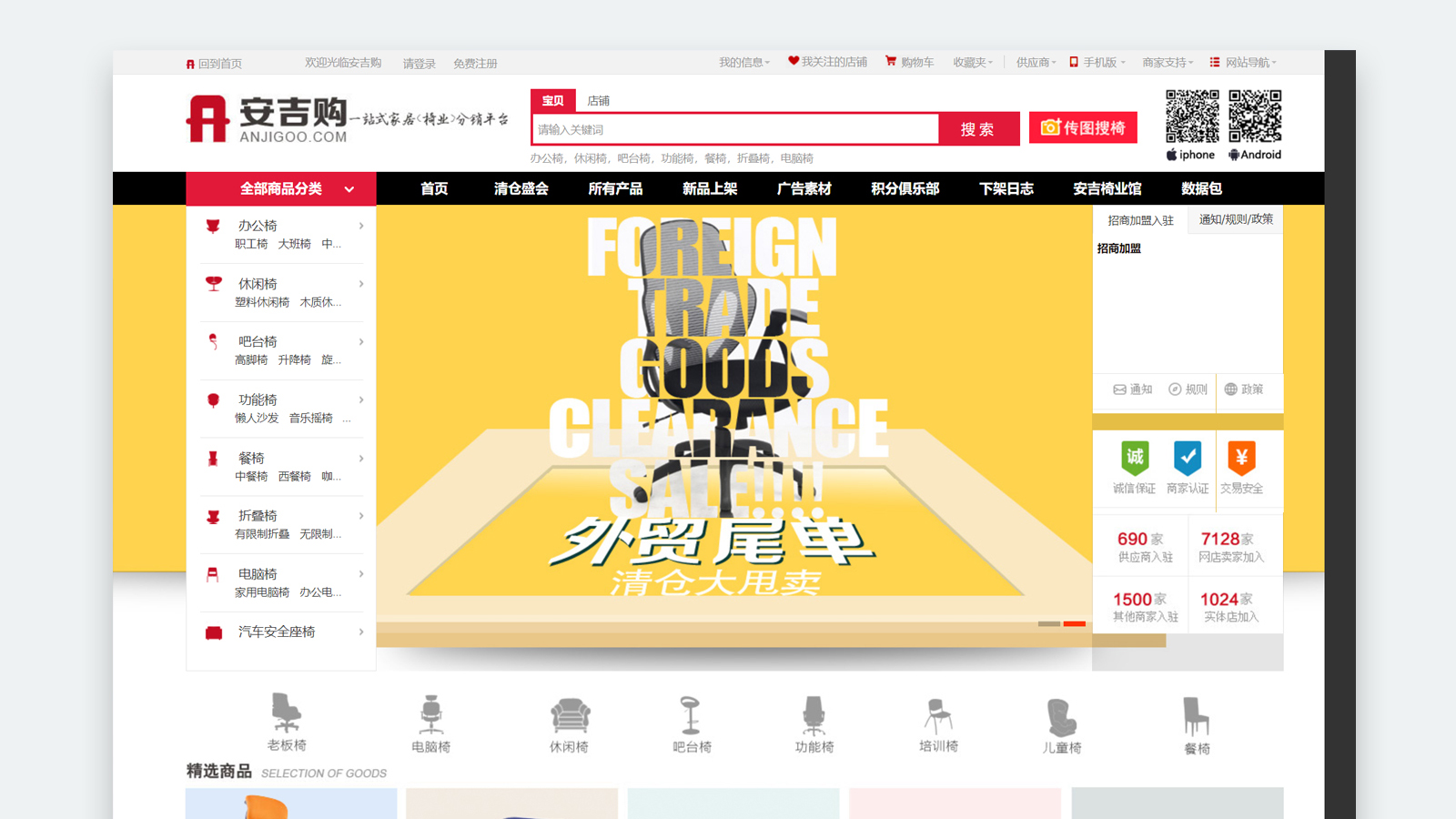Open the 网站导航 dropdown
This screenshot has height=819, width=1456.
(x=1243, y=62)
